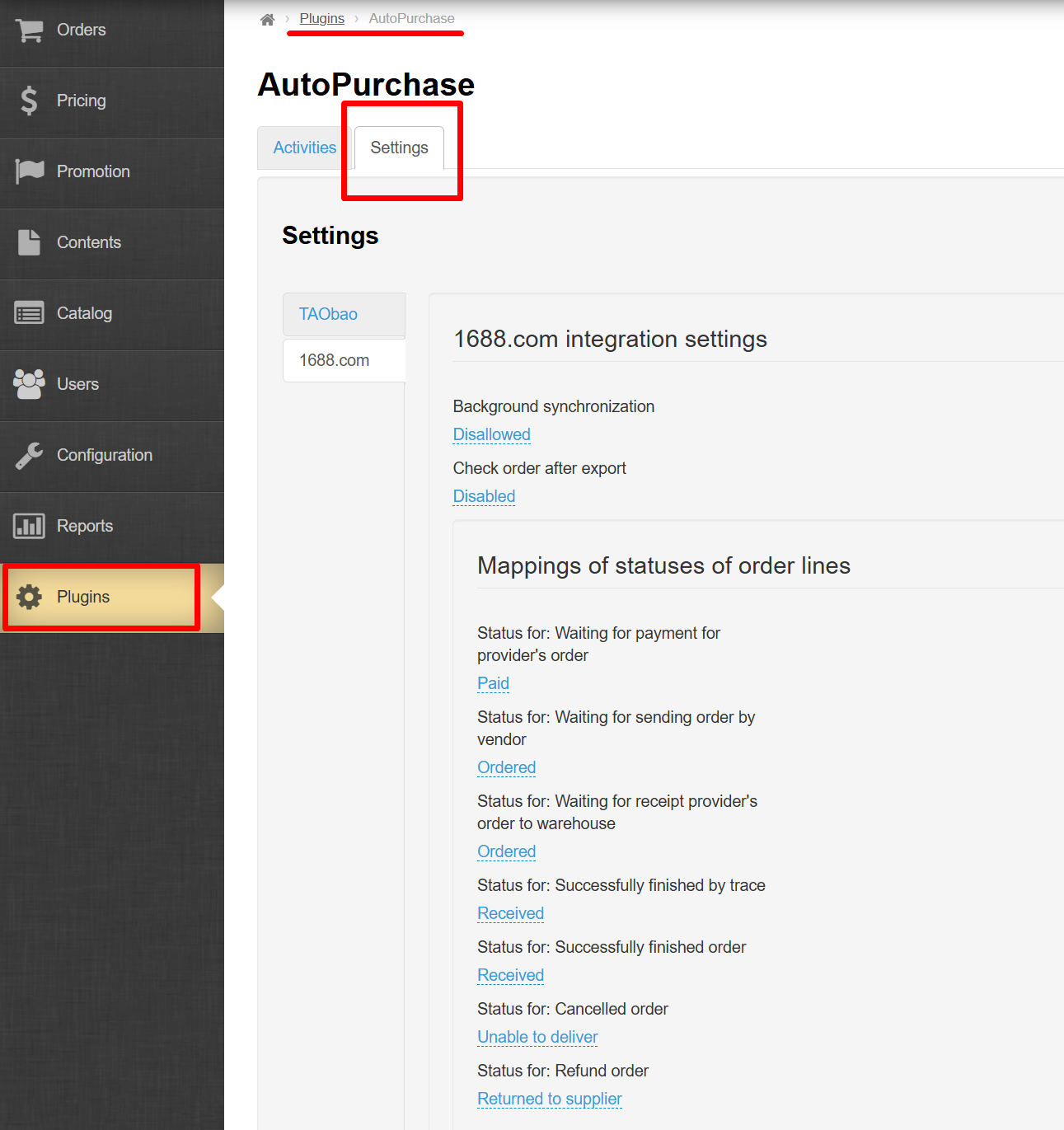Viewport: 1064px width, 1130px height.
Task: Click the Promotion flag icon
Action: pos(30,171)
